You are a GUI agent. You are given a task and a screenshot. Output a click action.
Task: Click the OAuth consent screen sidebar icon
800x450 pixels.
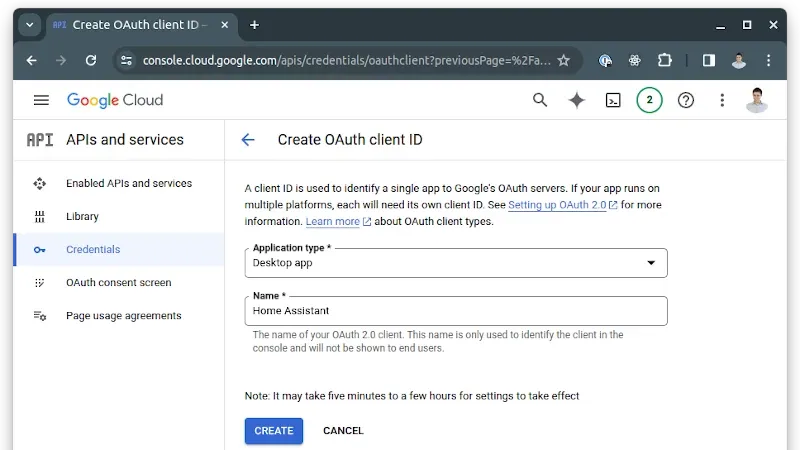point(40,283)
